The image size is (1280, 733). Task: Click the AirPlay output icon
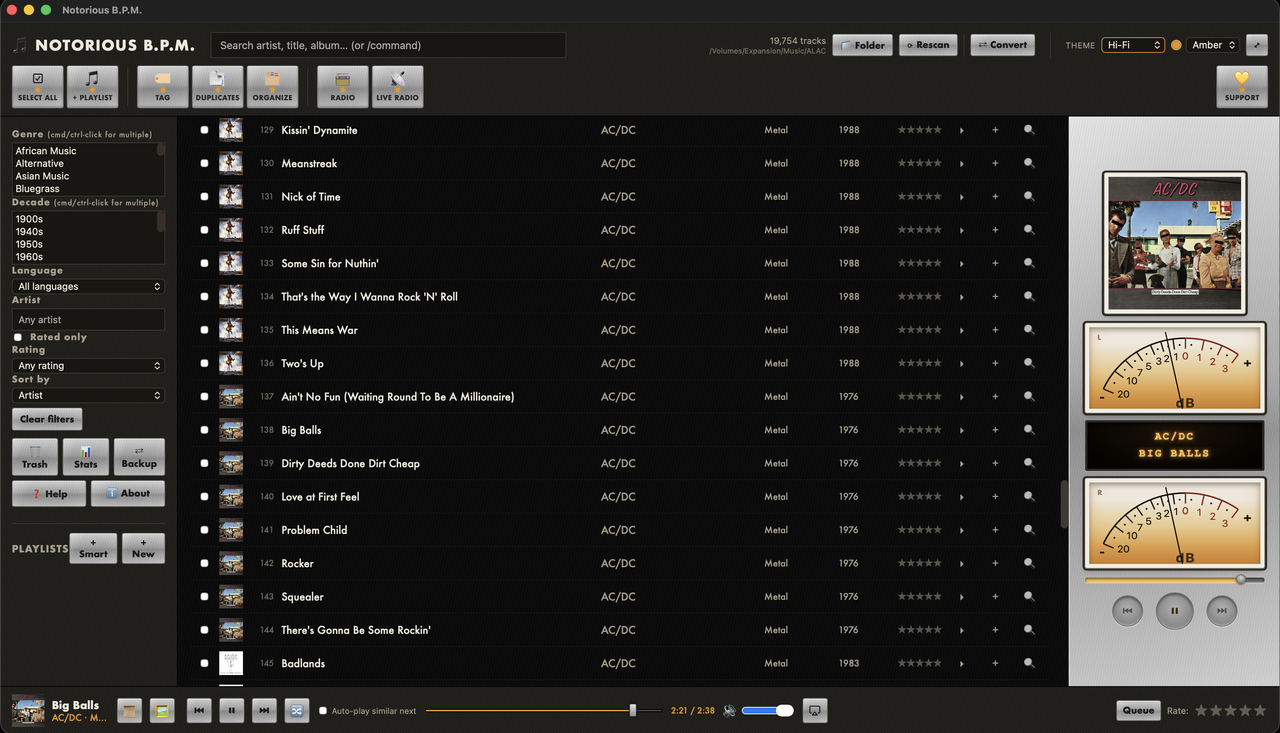(815, 710)
